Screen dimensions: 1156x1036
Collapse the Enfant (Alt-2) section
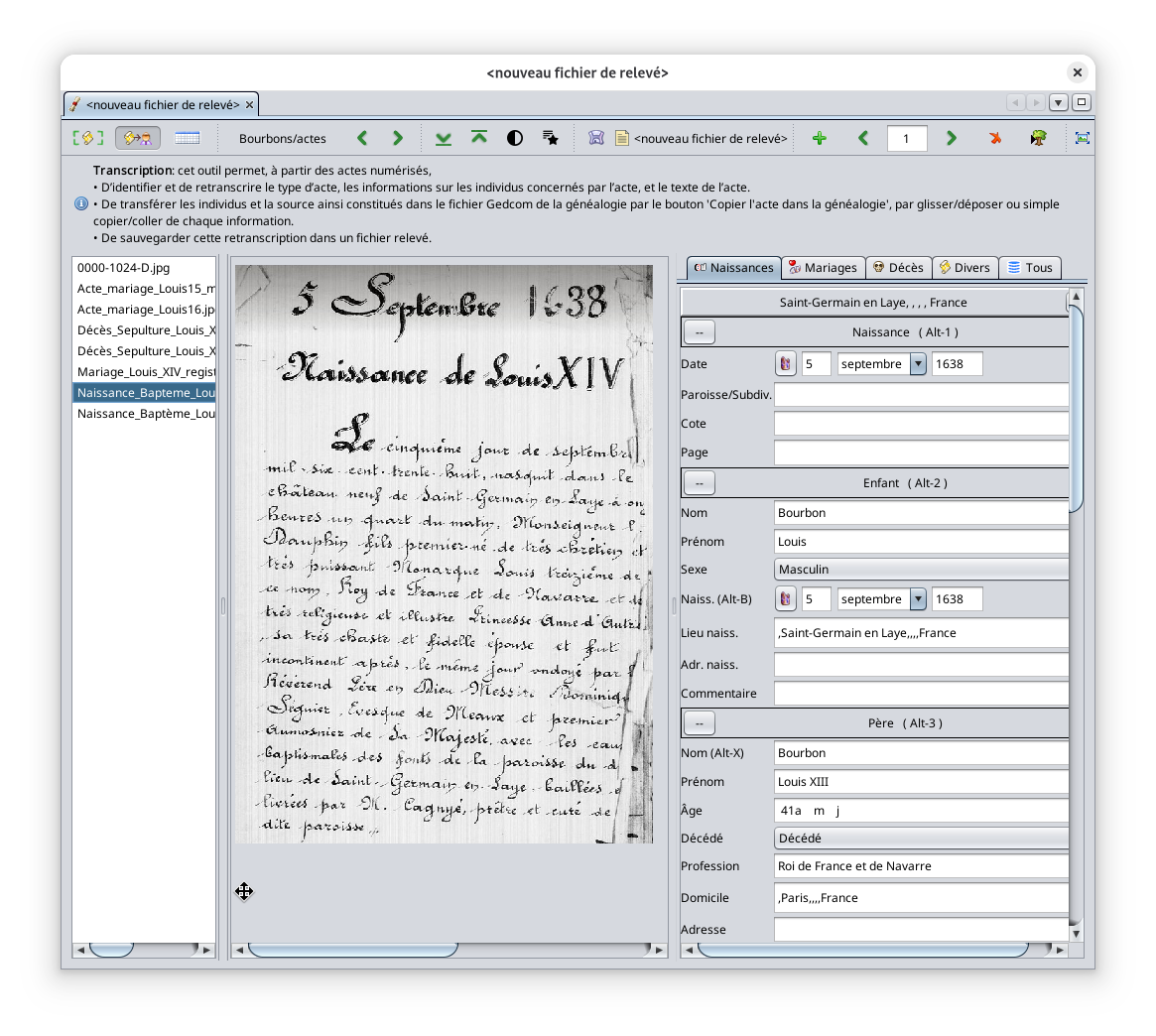click(x=699, y=483)
